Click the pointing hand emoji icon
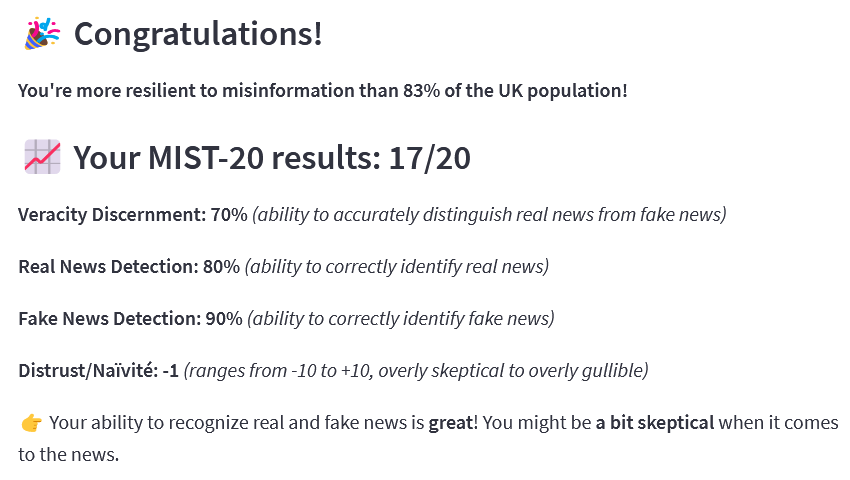The height and width of the screenshot is (480, 850). pos(31,423)
